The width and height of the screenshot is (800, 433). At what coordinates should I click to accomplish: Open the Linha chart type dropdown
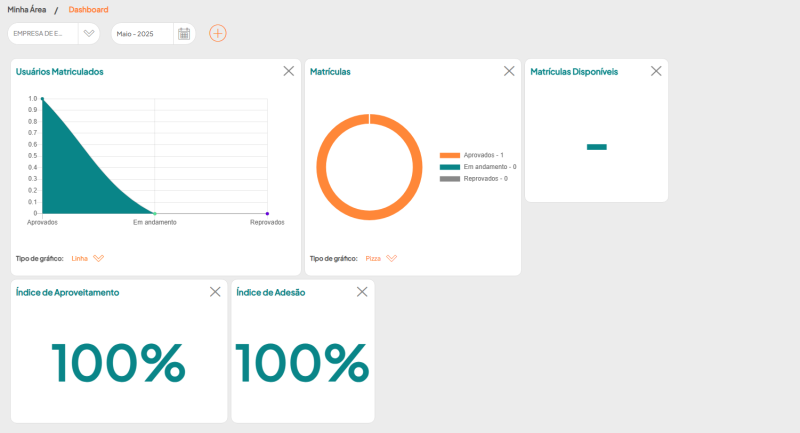pos(88,259)
